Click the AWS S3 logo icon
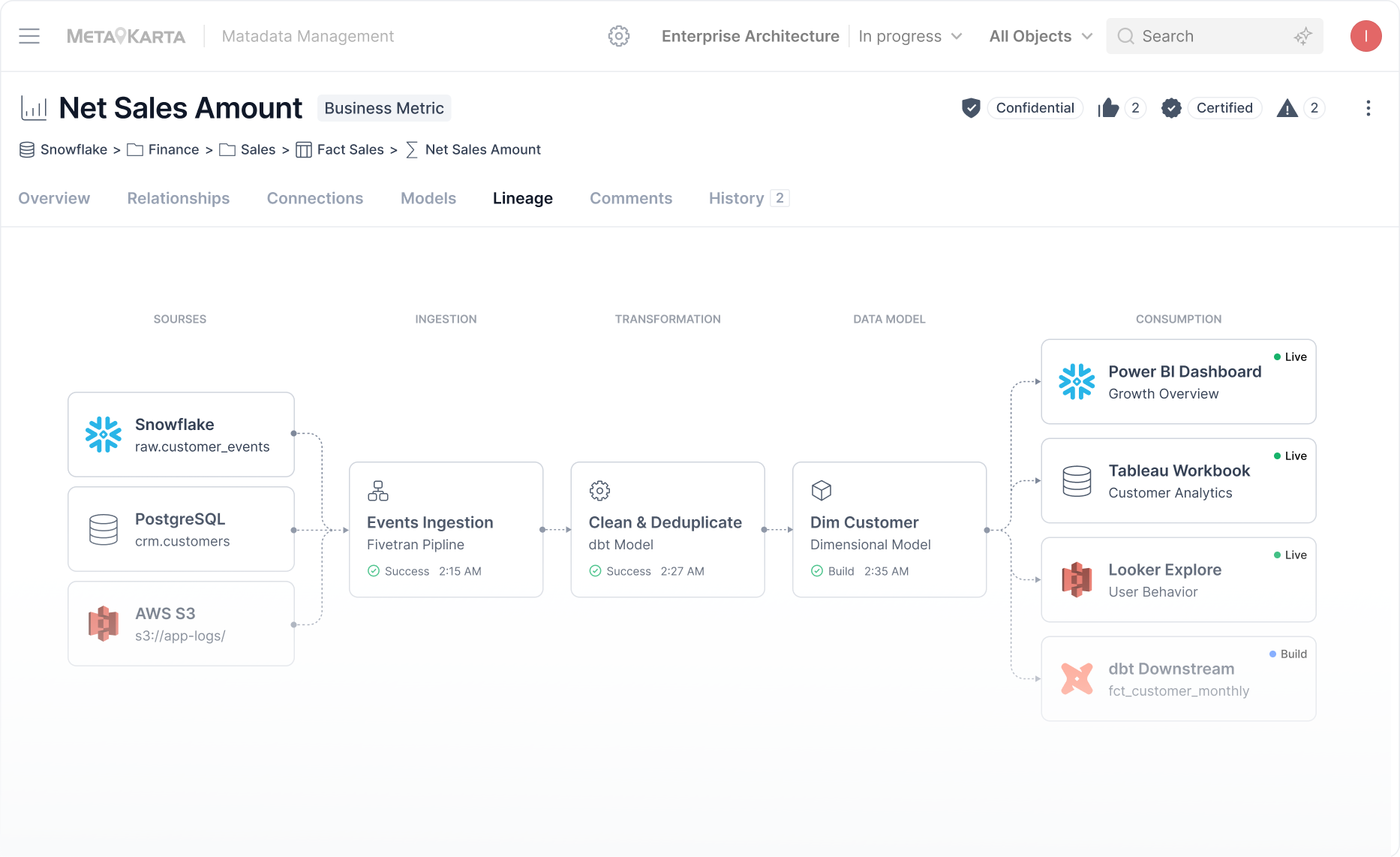Screen dimensions: 1400x857 coord(104,624)
